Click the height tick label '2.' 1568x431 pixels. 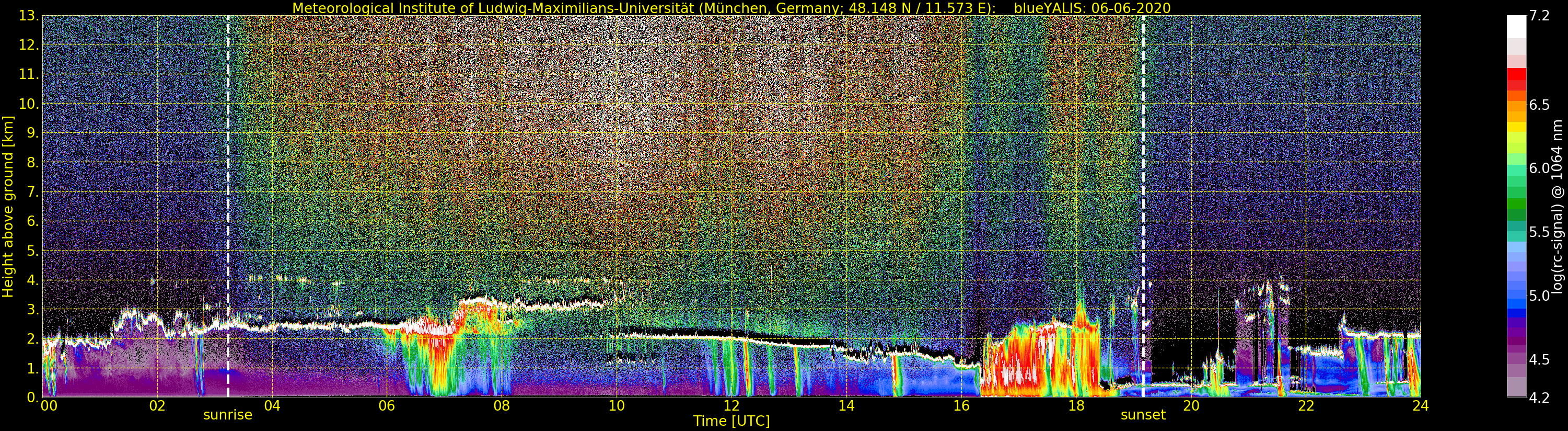(33, 339)
